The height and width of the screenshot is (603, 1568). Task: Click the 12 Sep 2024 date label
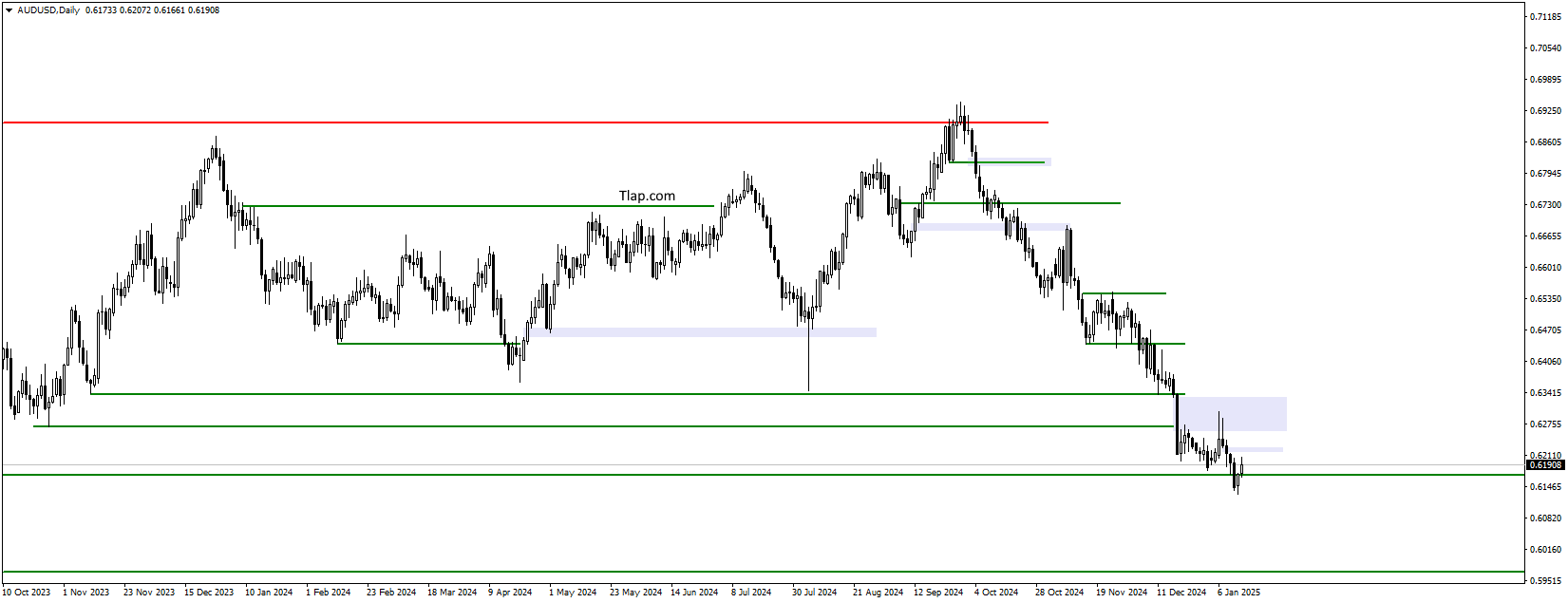click(938, 593)
